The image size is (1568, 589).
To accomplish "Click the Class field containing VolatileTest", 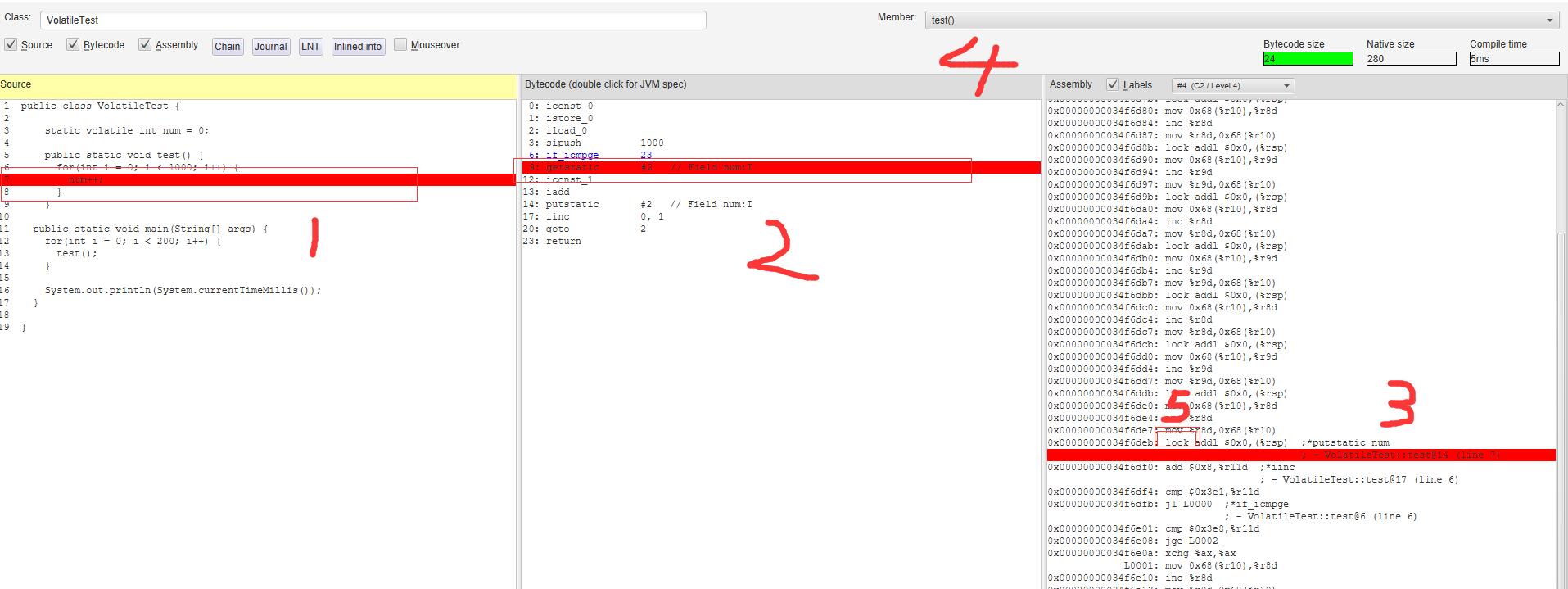I will [x=373, y=20].
